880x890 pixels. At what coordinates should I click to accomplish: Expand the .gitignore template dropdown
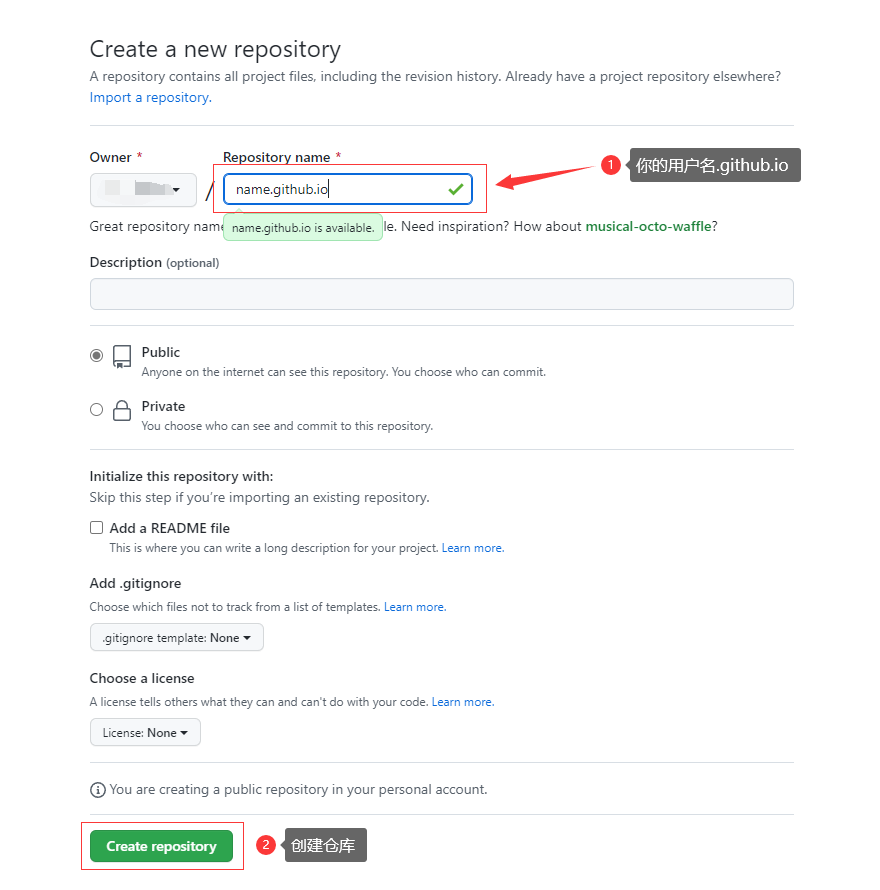pos(177,638)
